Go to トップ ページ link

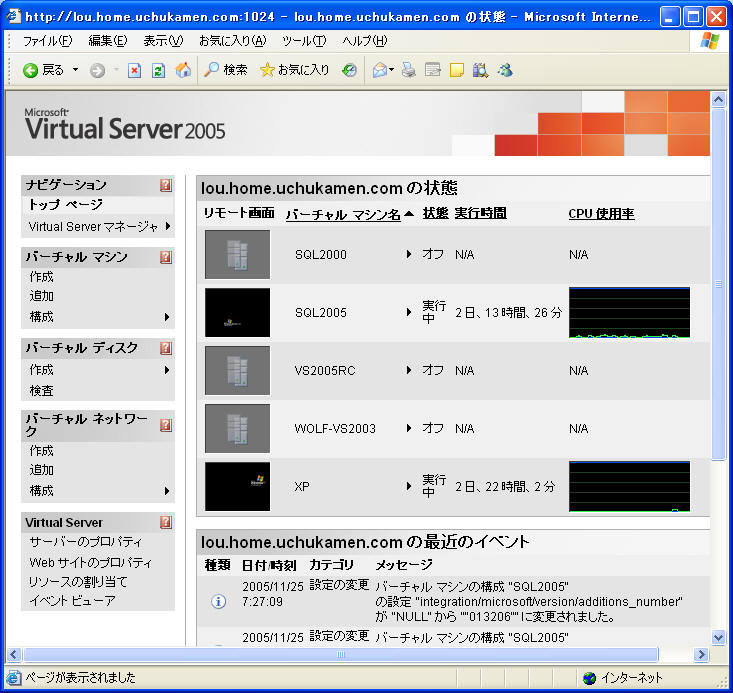(66, 205)
